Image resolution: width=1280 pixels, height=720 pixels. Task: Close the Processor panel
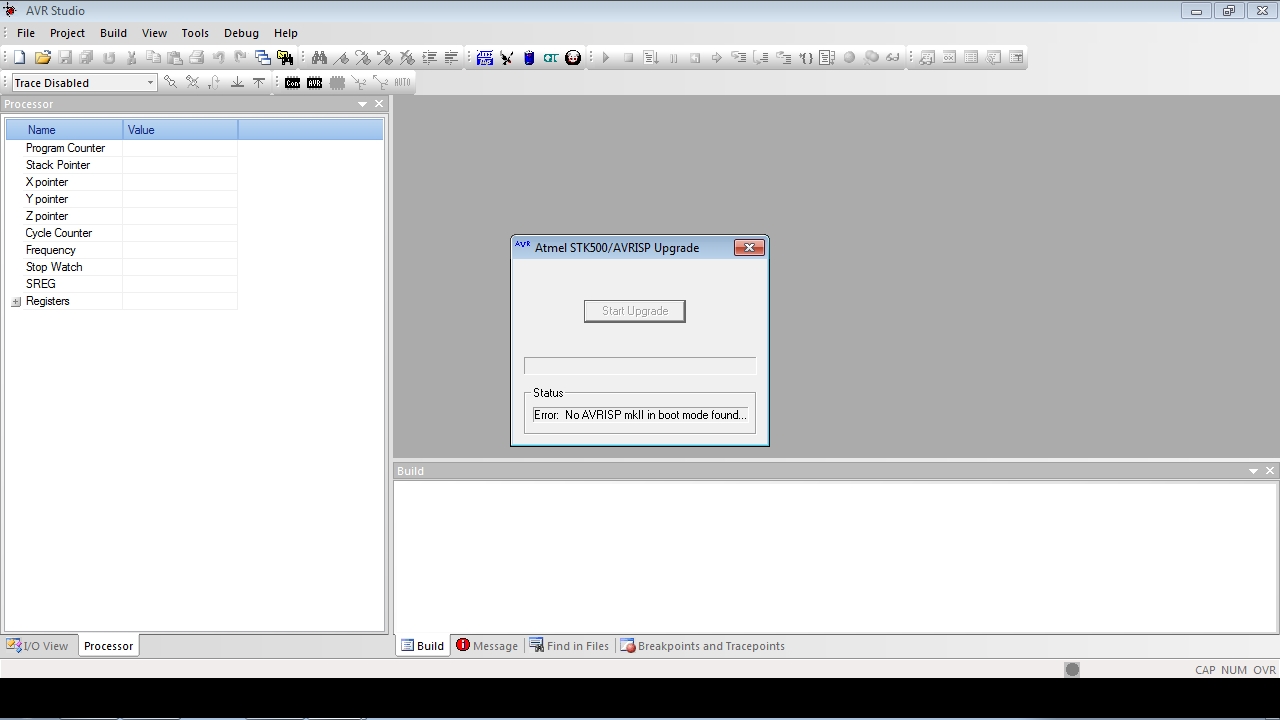coord(379,104)
